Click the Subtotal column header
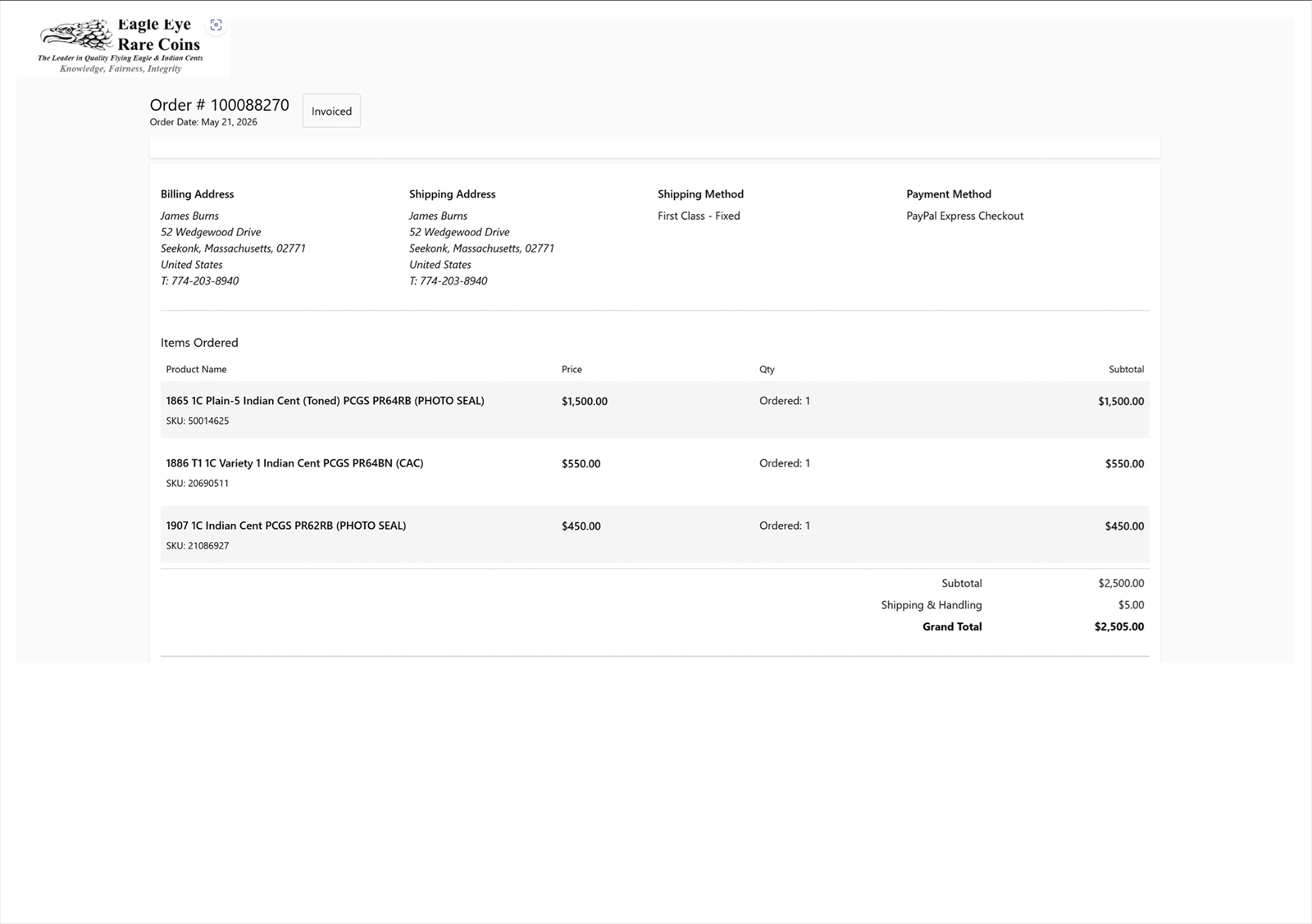 pos(1126,370)
